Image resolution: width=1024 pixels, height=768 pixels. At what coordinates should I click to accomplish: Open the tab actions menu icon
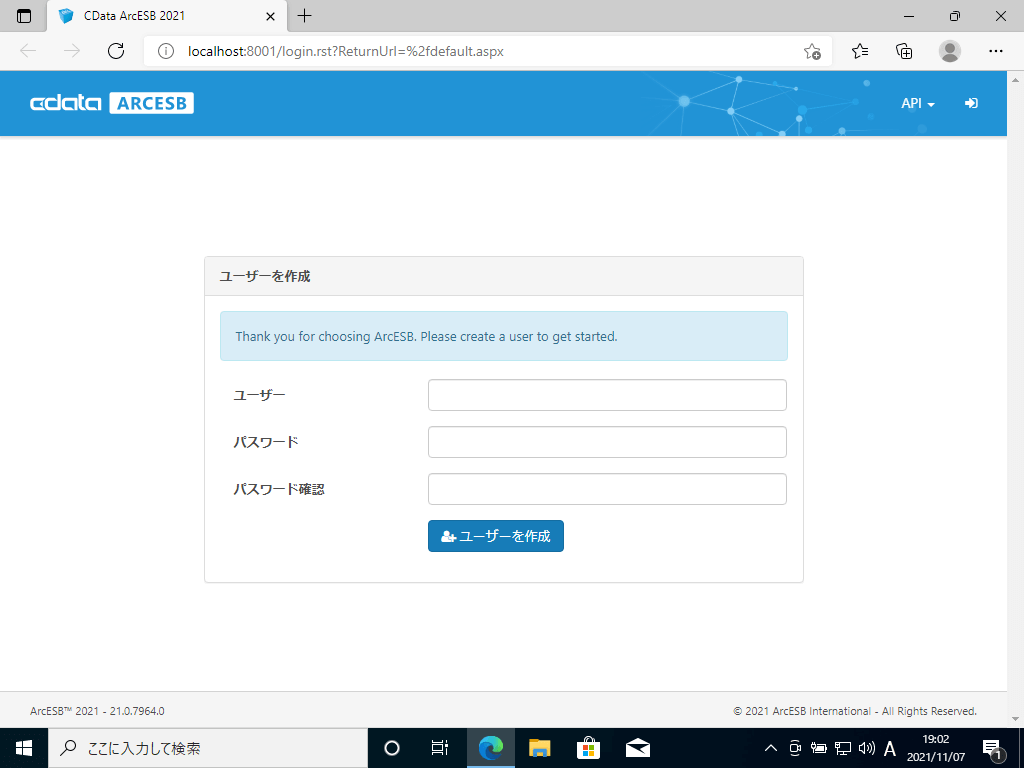coord(24,16)
